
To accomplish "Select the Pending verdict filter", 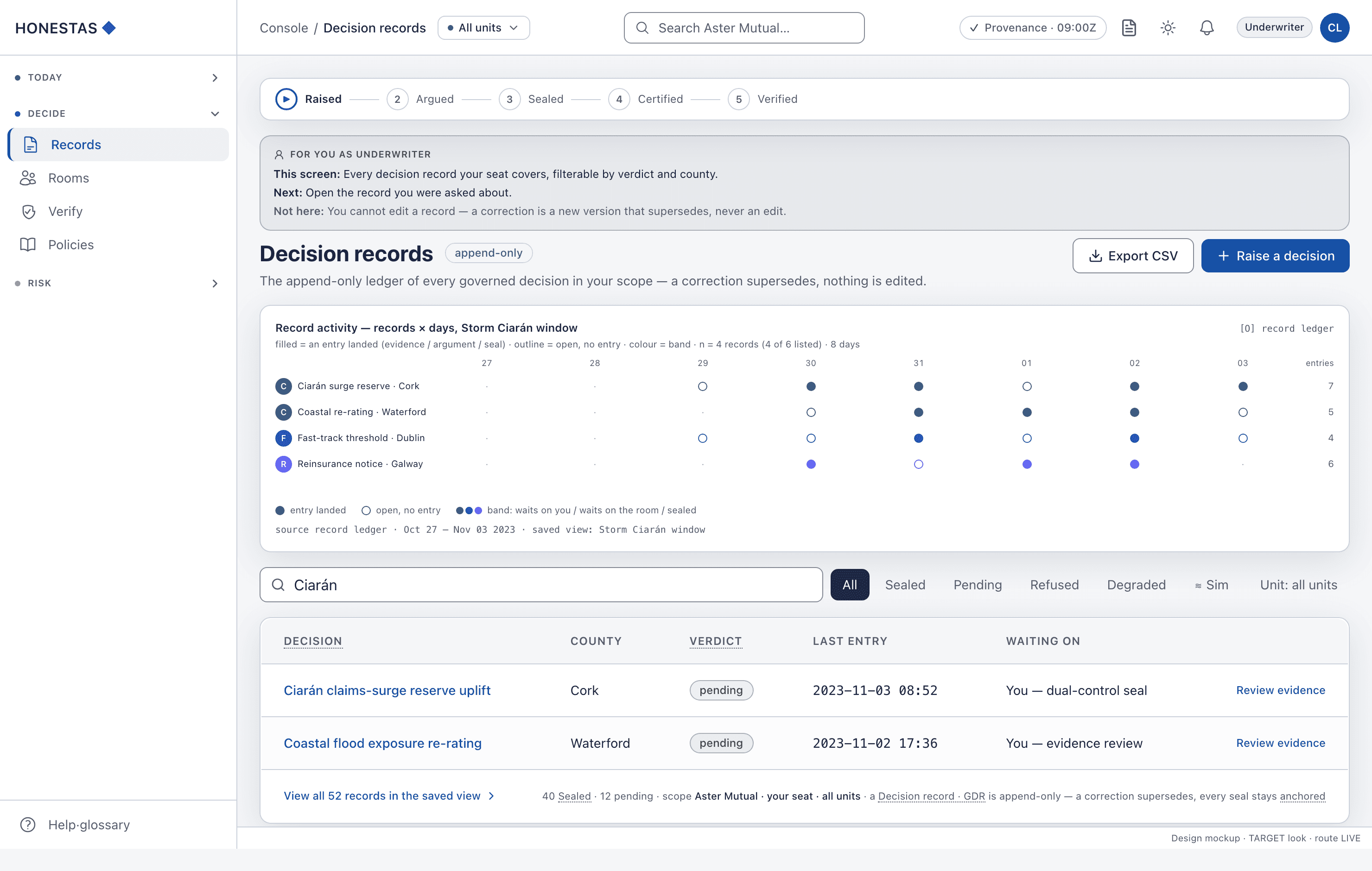I will click(x=977, y=585).
